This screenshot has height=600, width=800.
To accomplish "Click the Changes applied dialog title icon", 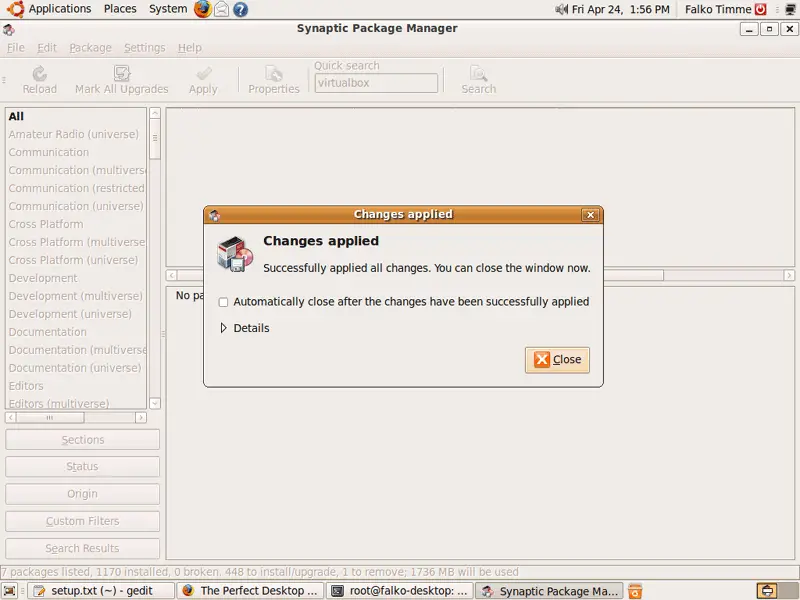I will (215, 215).
